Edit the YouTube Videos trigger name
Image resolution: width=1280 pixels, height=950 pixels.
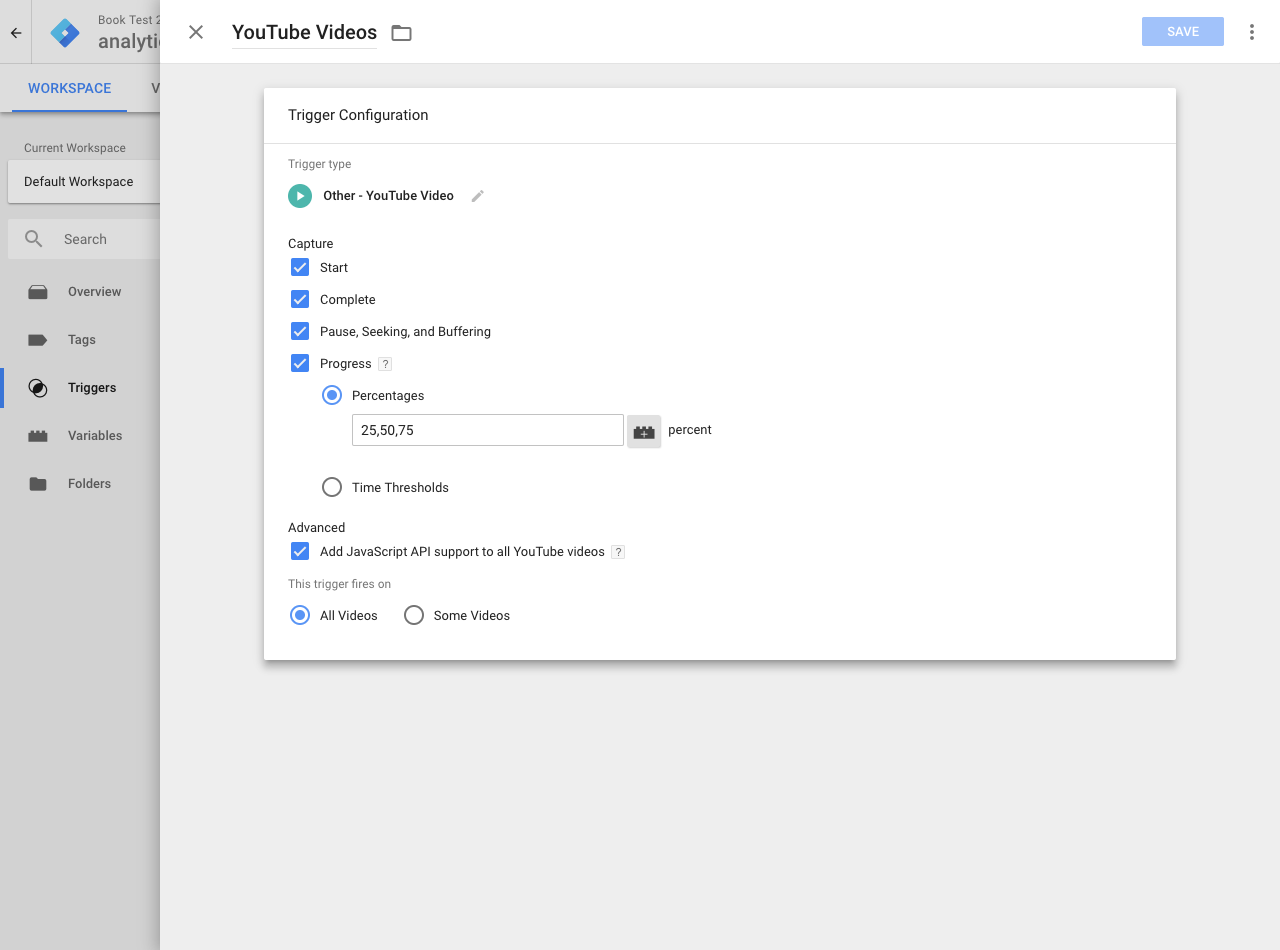pos(304,32)
